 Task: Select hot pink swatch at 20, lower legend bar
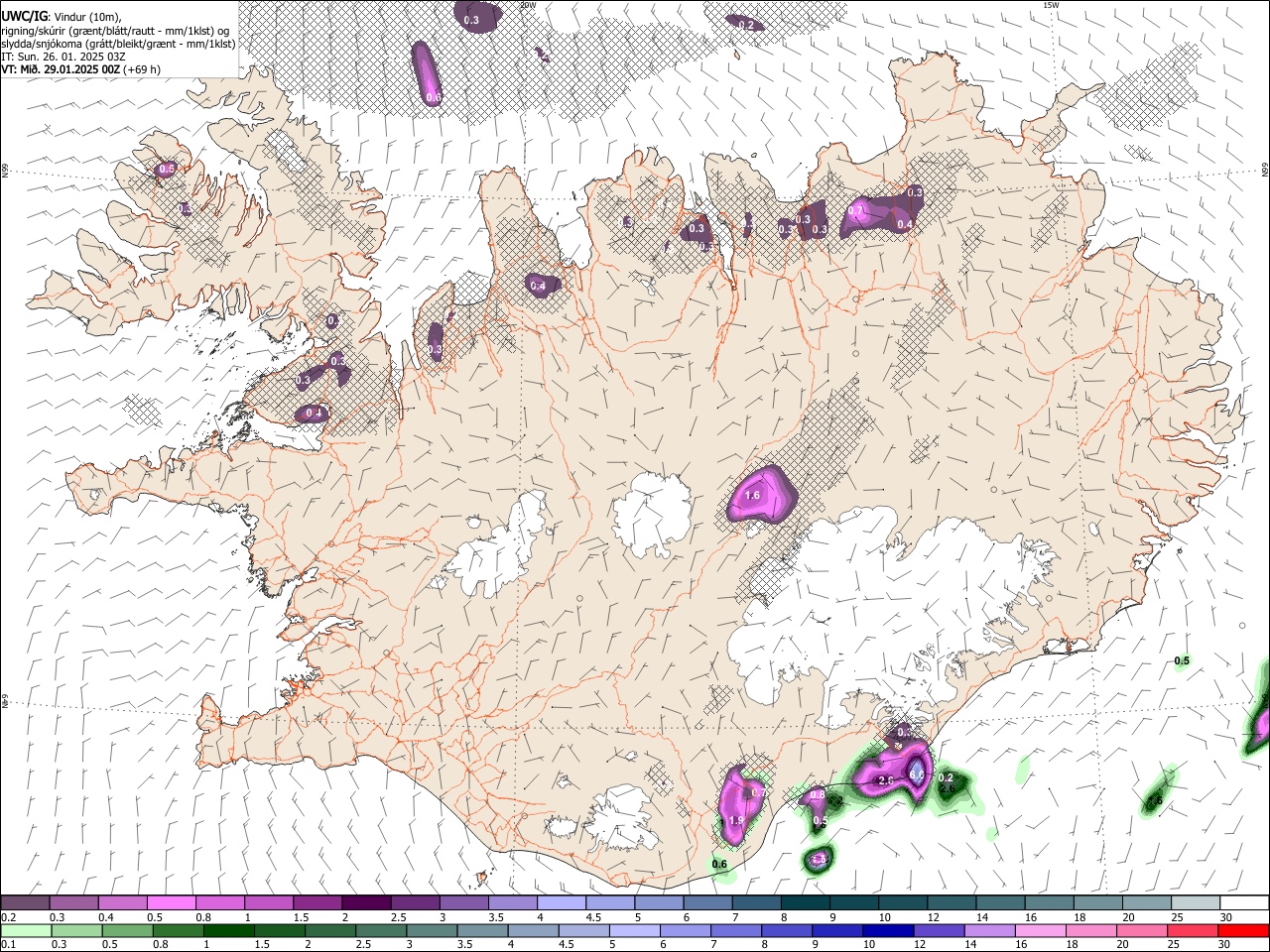(1142, 930)
